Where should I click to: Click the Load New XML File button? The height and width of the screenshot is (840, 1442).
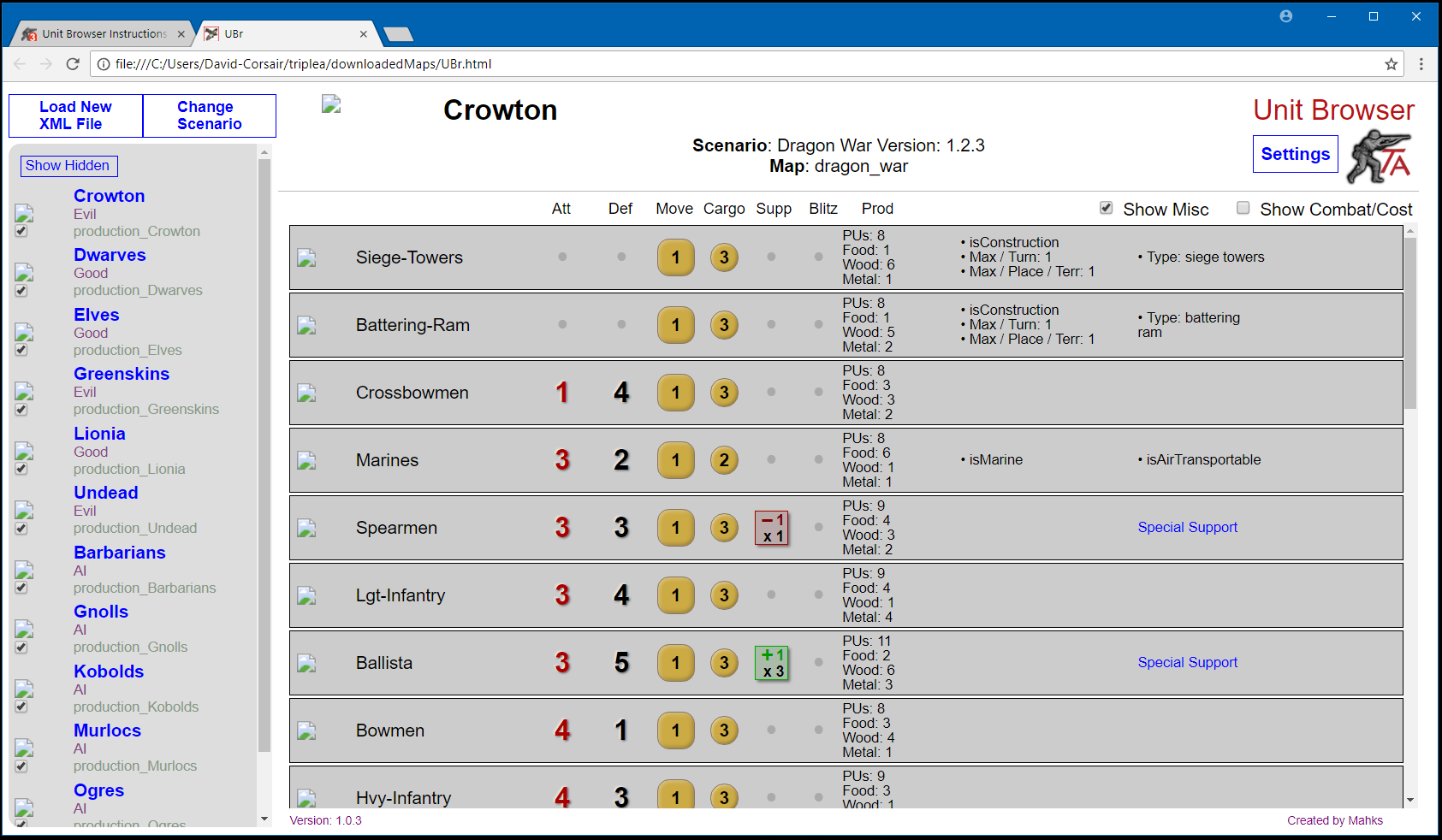pos(75,115)
